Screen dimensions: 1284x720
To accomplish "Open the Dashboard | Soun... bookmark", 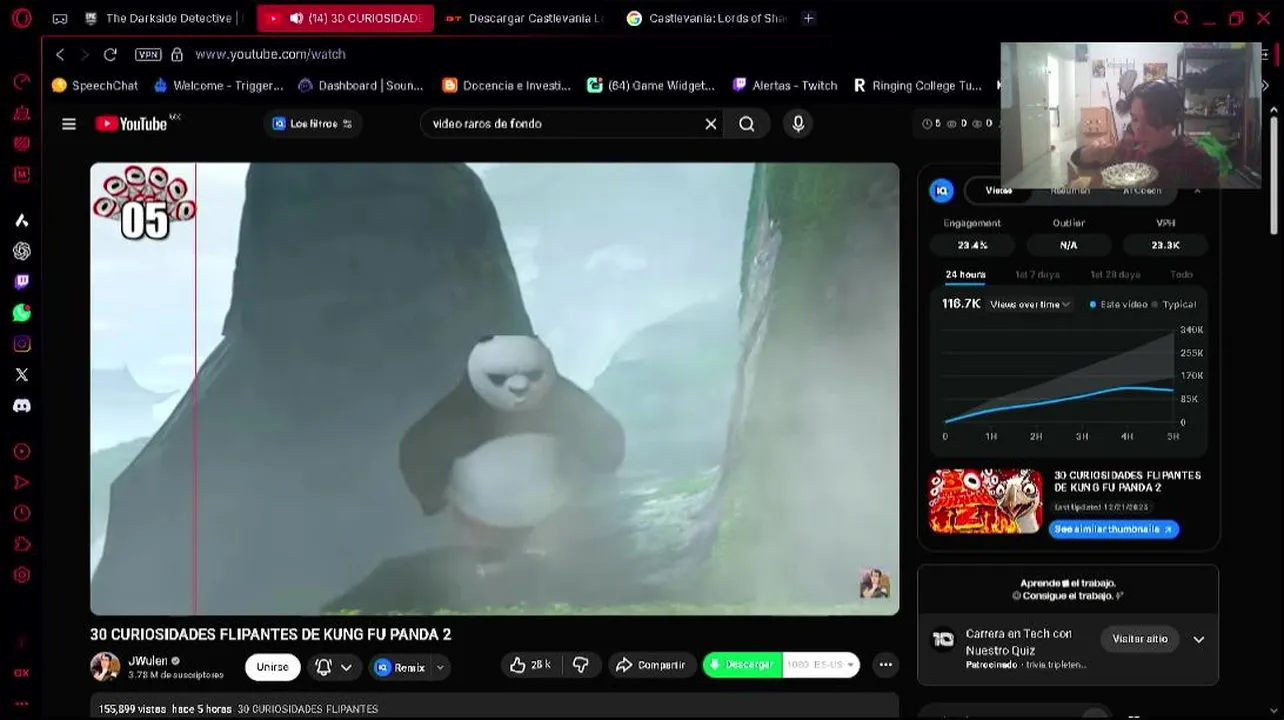I will 360,86.
